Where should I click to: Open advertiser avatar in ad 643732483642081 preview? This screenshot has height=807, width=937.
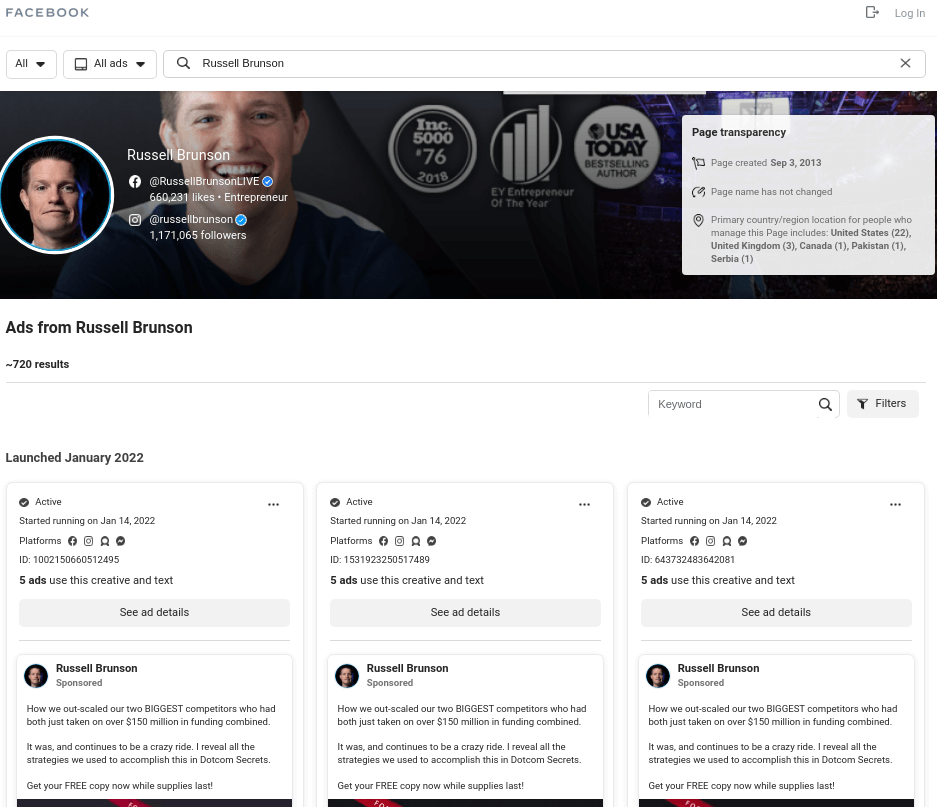click(x=658, y=675)
